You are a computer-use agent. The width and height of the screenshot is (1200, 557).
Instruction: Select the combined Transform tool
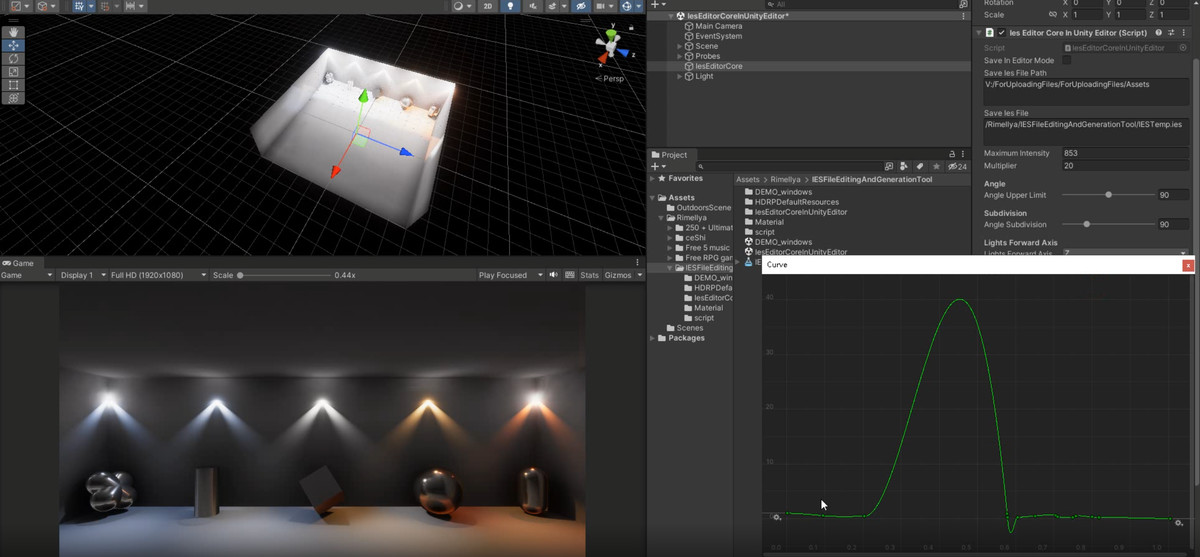point(14,98)
